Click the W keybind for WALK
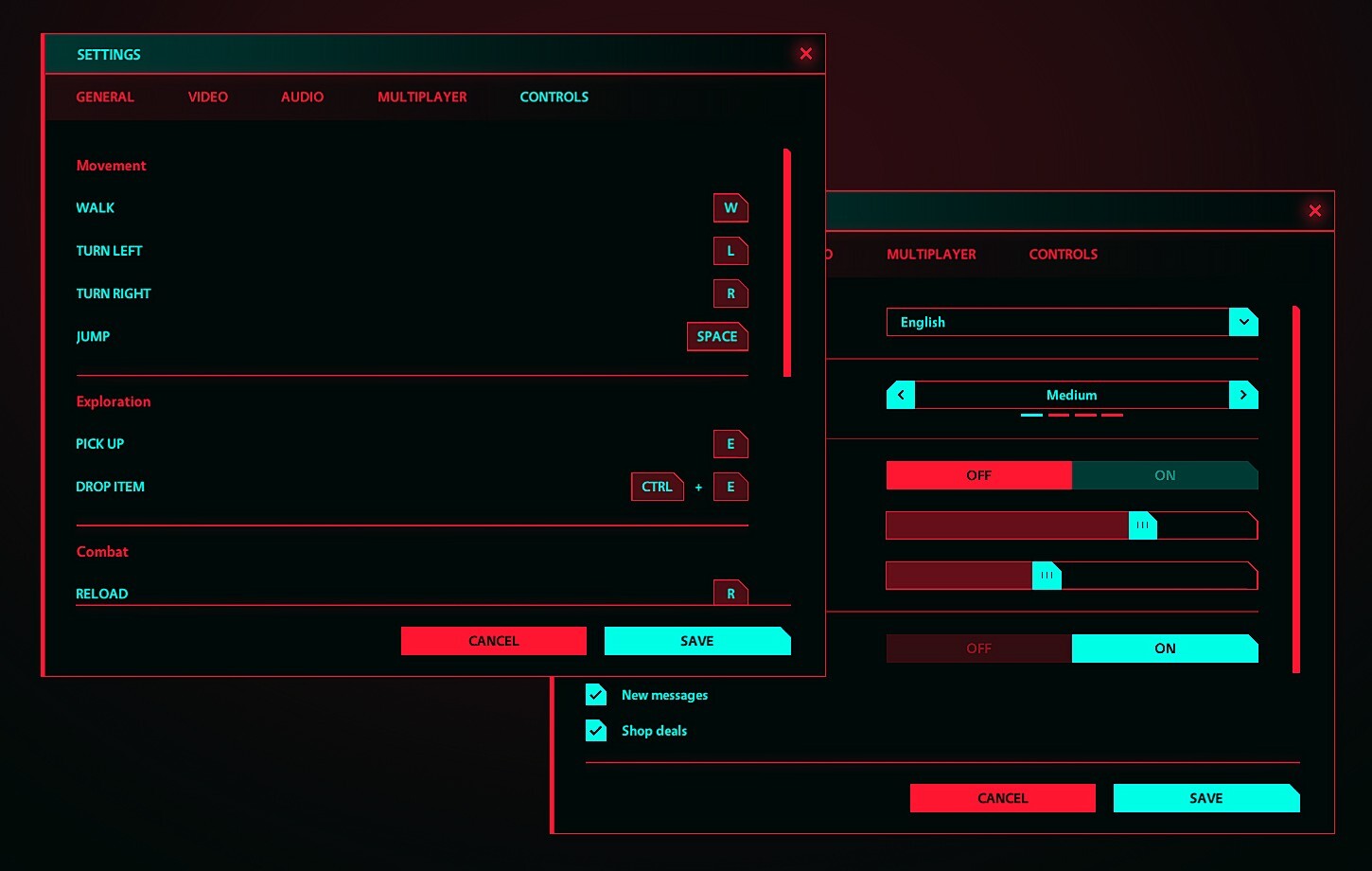 click(730, 207)
